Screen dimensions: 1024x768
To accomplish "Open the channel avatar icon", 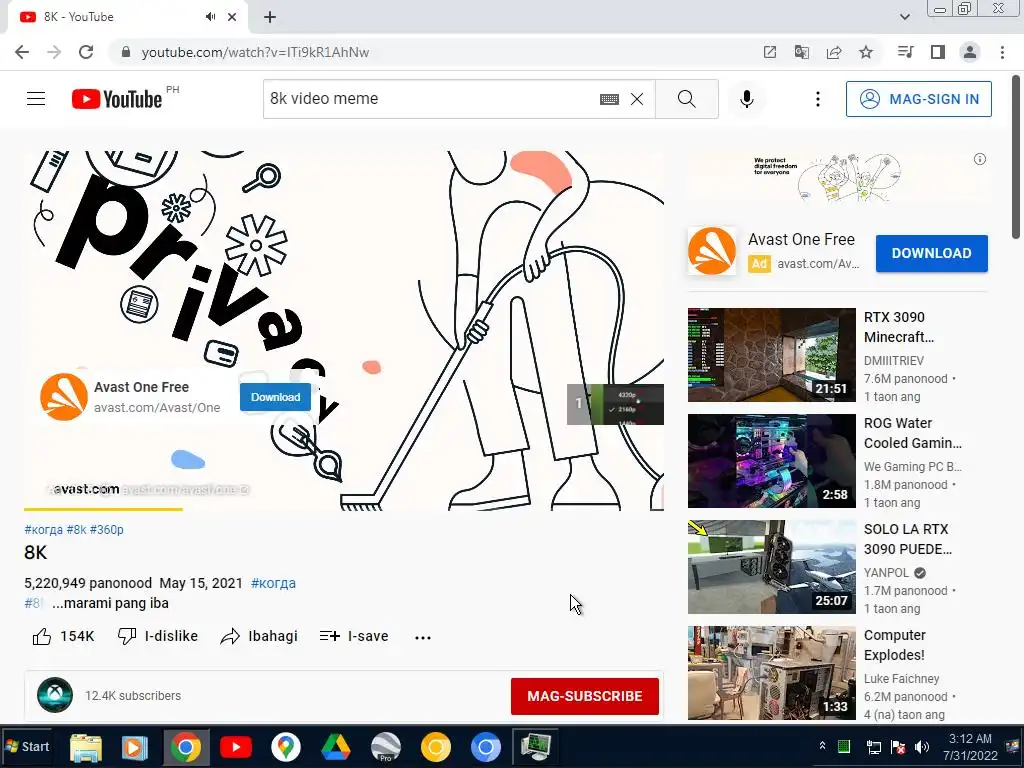I will tap(55, 695).
